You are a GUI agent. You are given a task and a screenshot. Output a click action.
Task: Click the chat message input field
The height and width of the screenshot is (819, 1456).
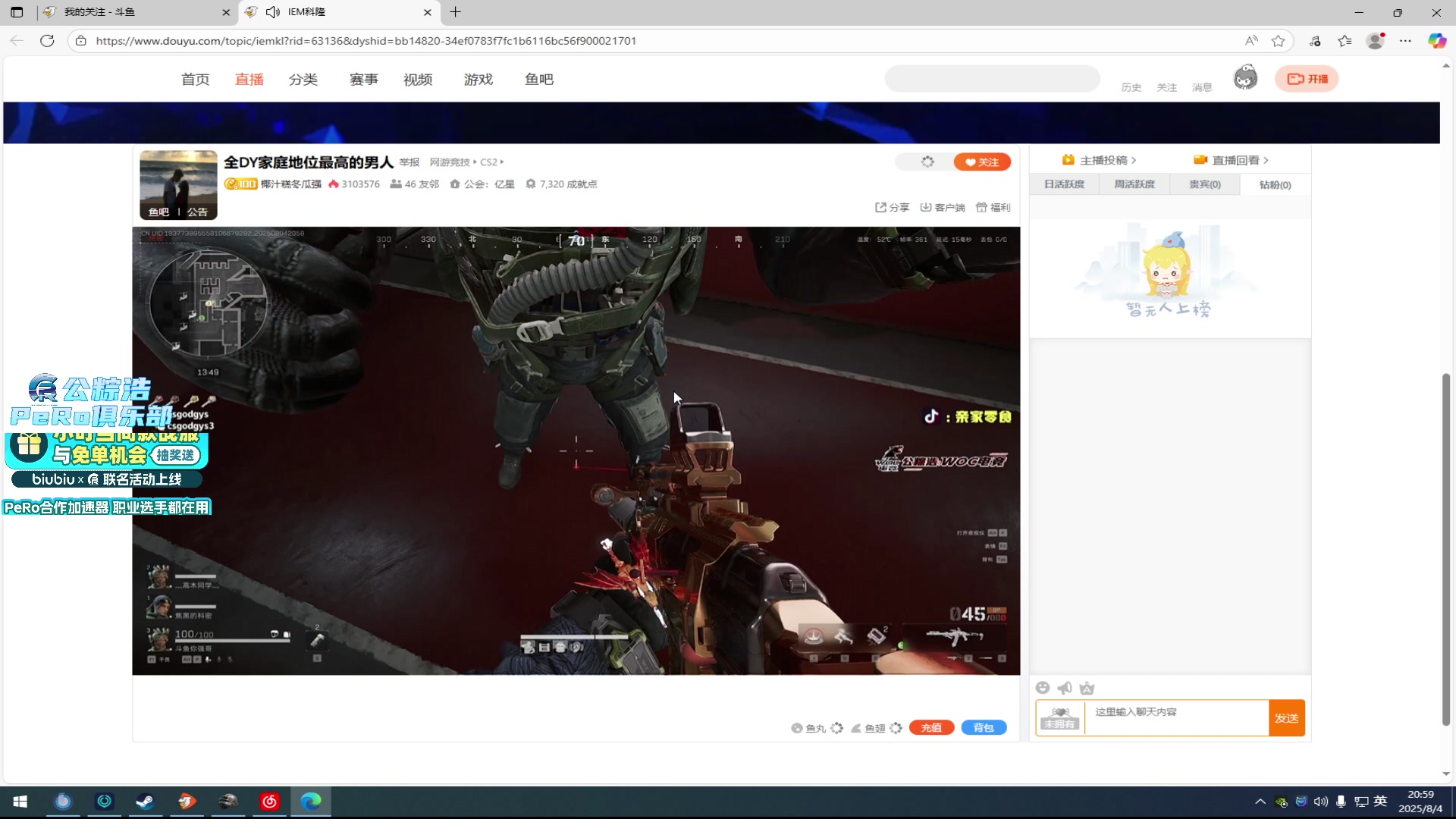tap(1176, 717)
